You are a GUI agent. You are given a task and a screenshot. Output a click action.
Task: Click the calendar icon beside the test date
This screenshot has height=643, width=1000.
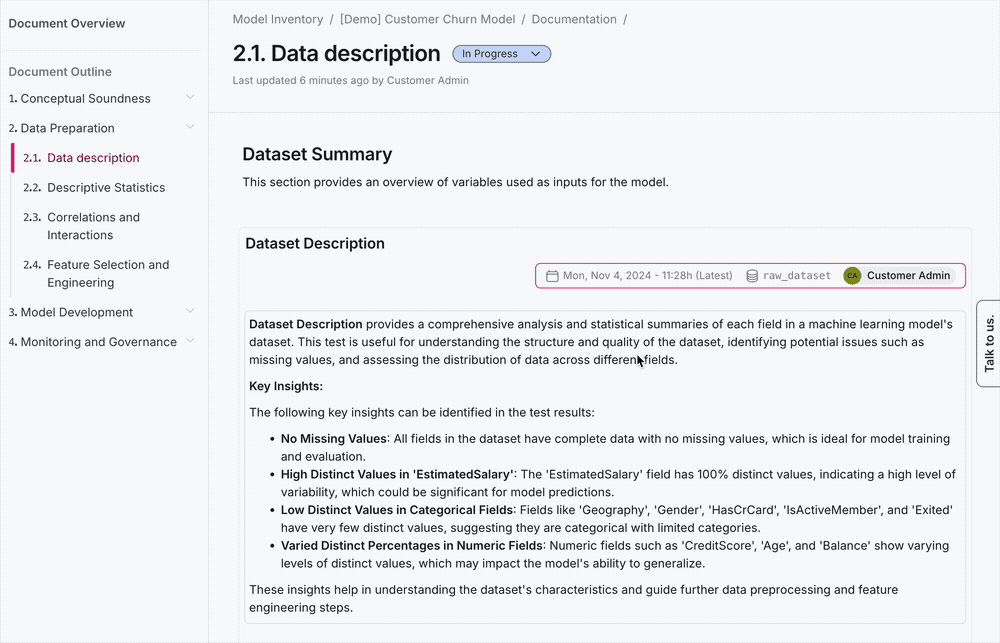click(552, 276)
